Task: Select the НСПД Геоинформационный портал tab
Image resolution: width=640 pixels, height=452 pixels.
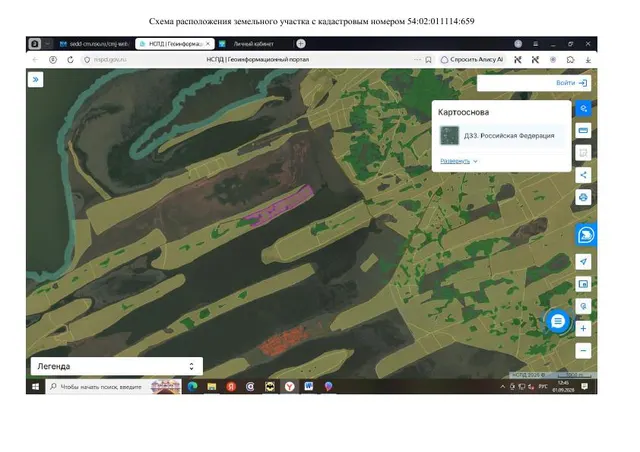Action: pyautogui.click(x=175, y=44)
